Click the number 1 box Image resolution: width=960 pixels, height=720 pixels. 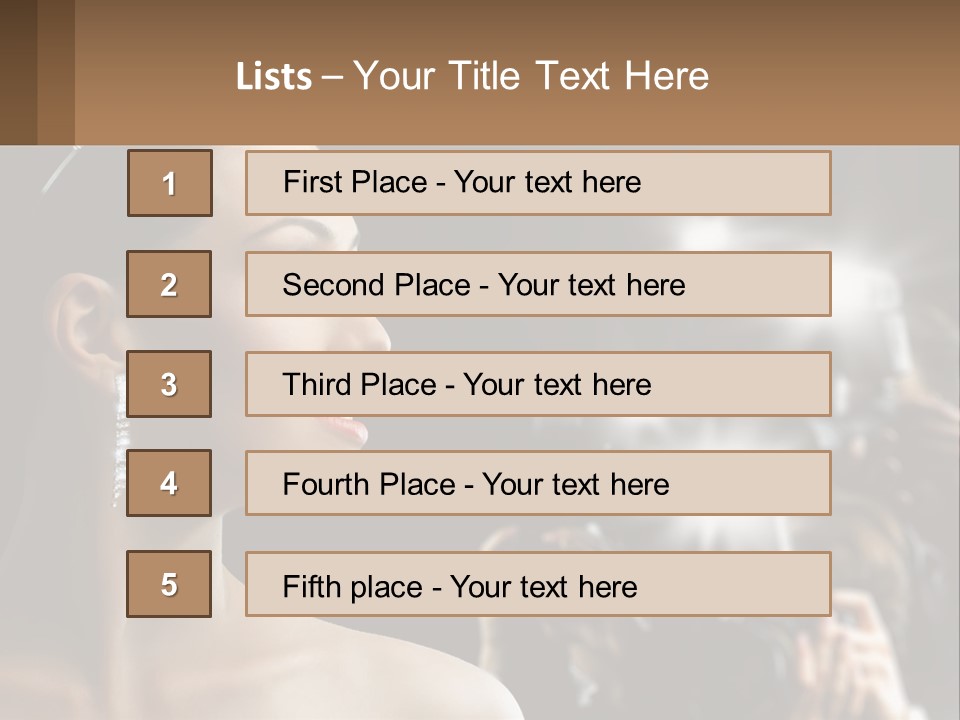(169, 183)
